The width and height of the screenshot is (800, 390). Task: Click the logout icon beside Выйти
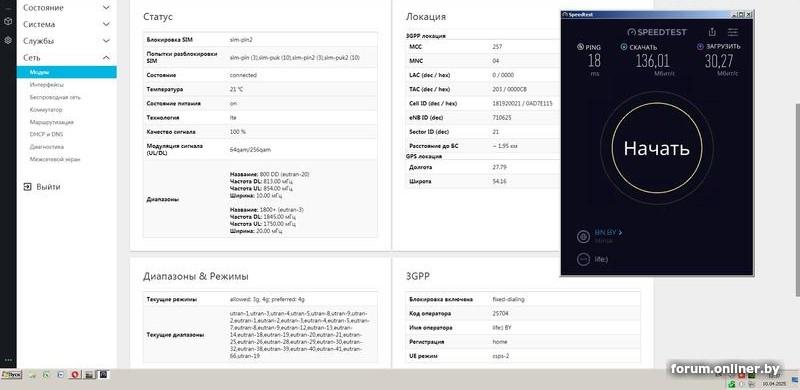tap(28, 187)
